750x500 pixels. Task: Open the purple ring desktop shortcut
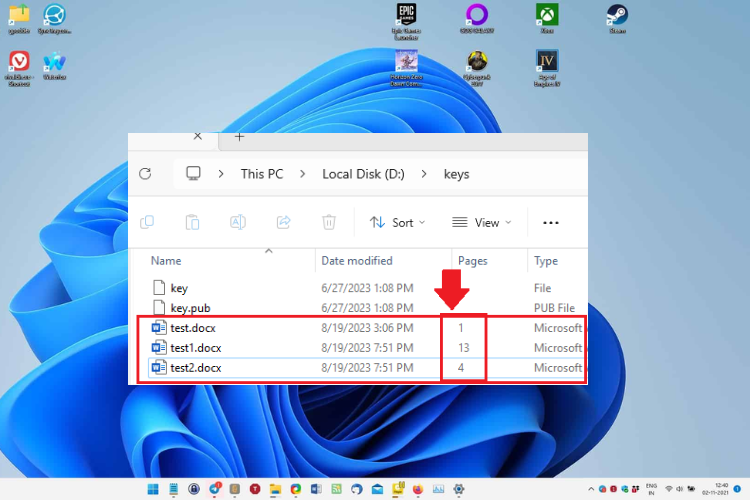pos(477,18)
